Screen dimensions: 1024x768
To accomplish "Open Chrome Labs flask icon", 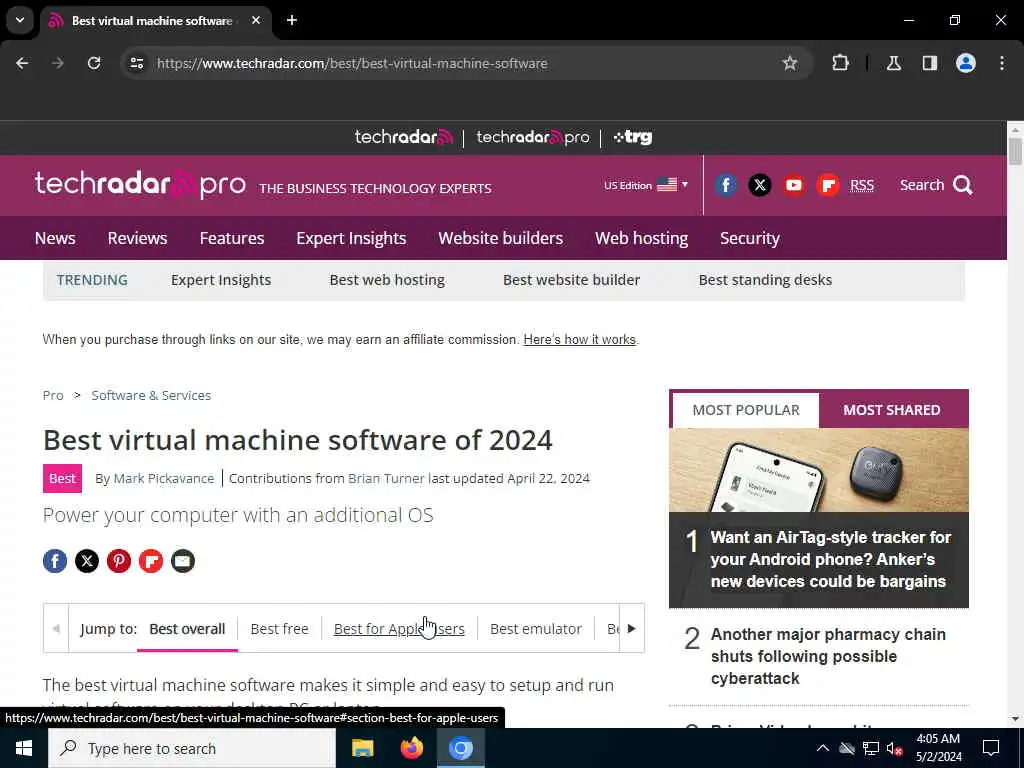I will coord(894,63).
